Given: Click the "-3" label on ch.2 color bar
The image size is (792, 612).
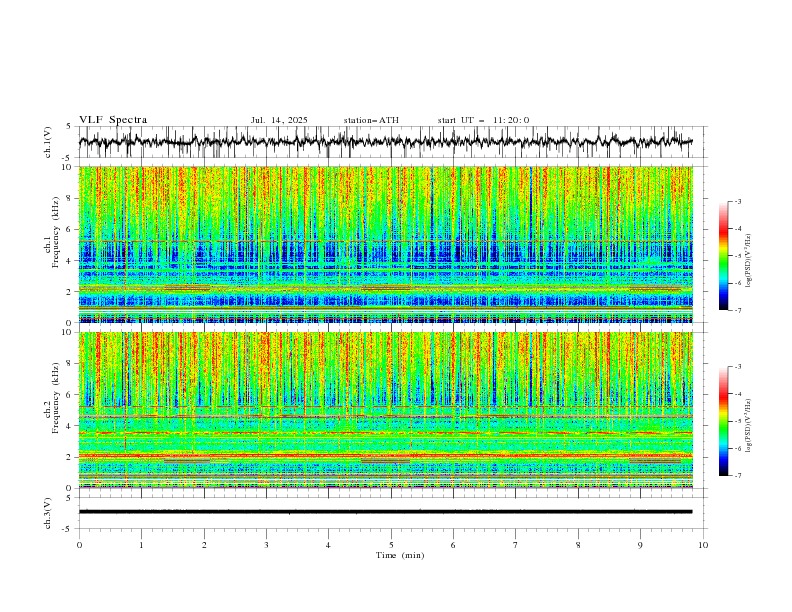Looking at the screenshot, I should [737, 367].
